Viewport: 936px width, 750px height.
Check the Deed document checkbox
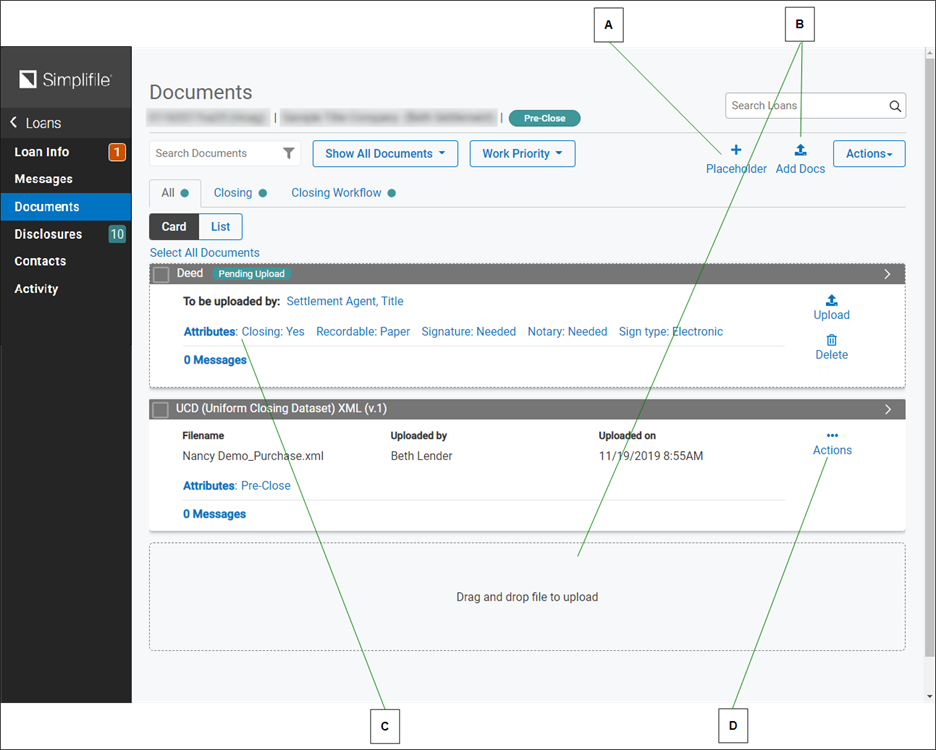coord(161,274)
